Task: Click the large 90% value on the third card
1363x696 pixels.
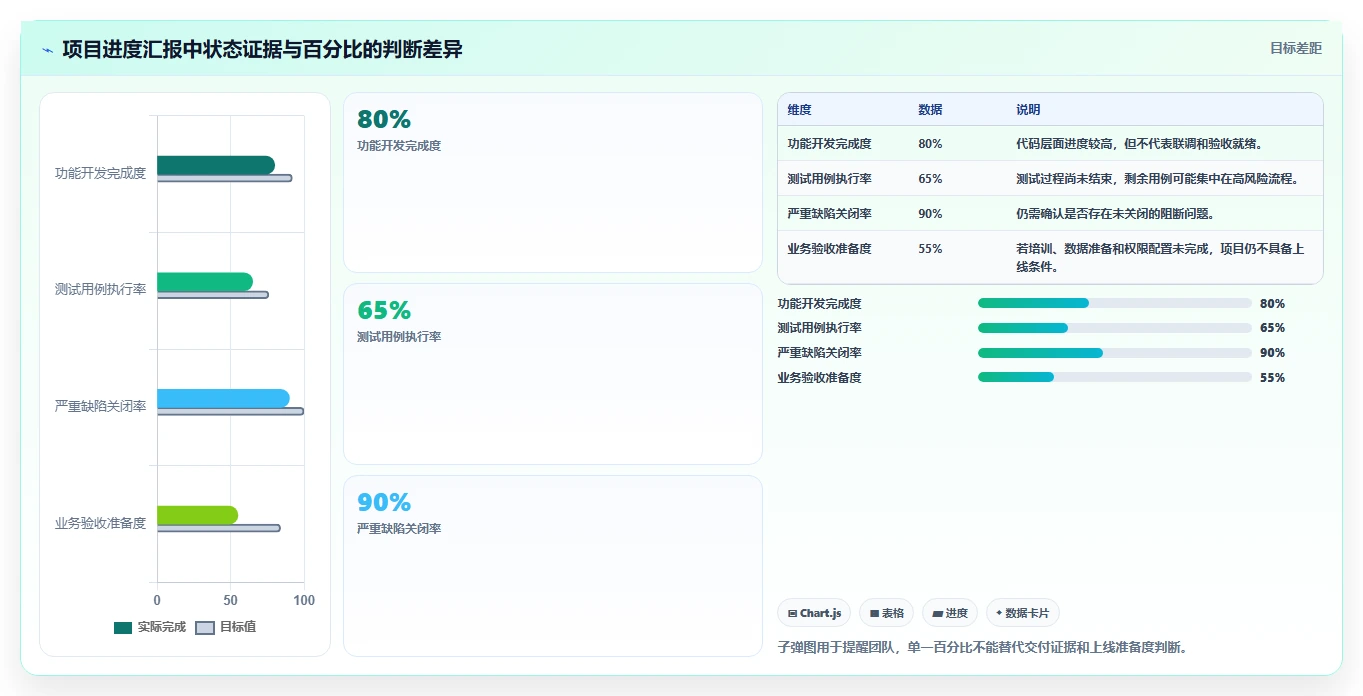Action: [x=384, y=502]
